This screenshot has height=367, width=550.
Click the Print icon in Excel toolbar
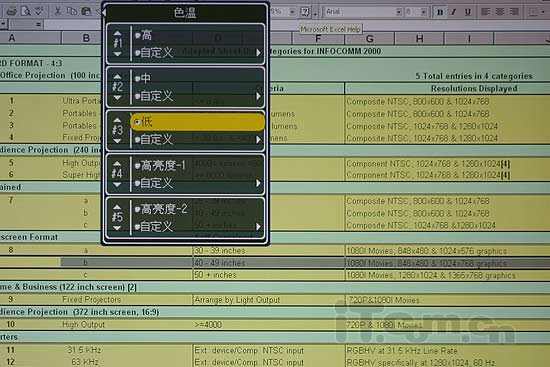click(12, 12)
